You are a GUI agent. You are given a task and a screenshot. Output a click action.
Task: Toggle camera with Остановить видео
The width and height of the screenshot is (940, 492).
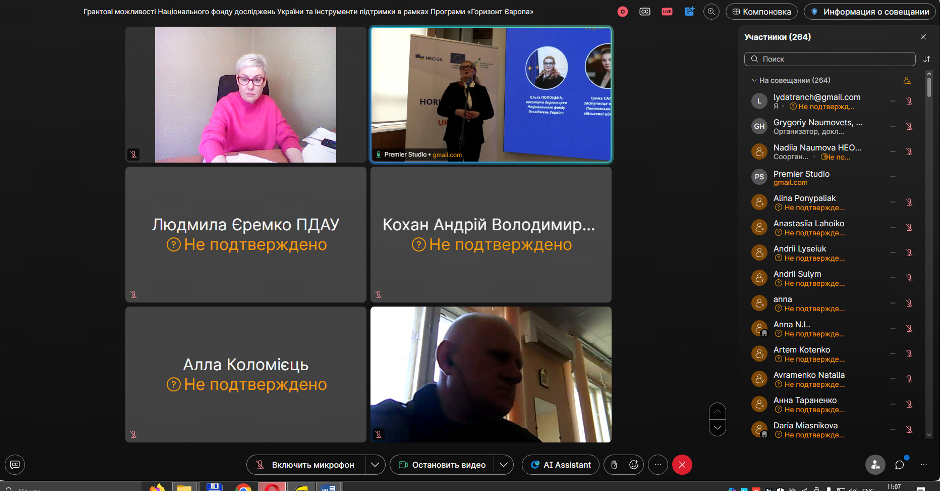point(441,465)
